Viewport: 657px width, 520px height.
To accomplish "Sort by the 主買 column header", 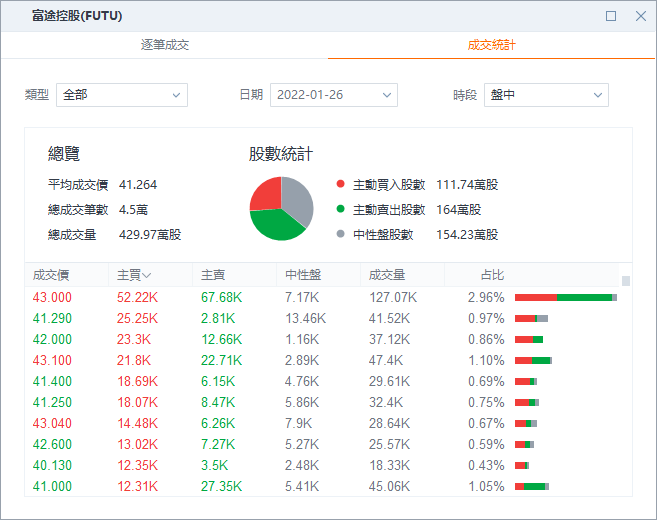I will 134,275.
